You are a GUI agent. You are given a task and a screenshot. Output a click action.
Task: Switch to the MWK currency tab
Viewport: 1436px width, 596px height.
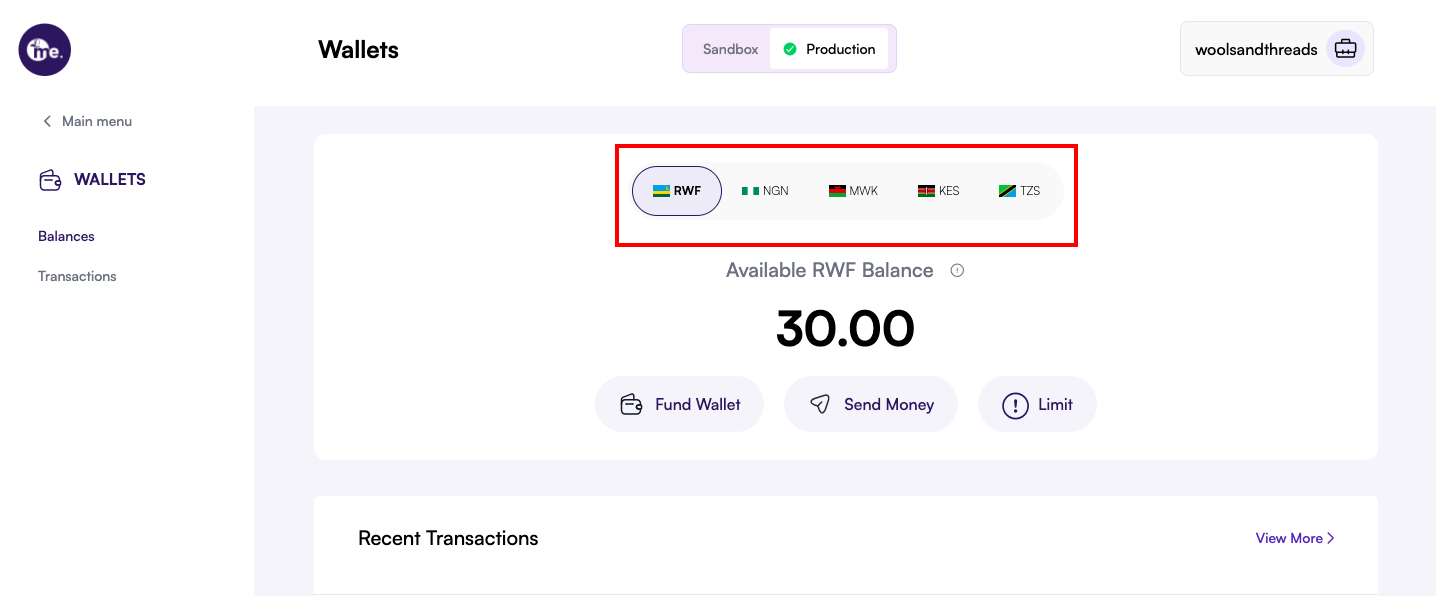[x=852, y=190]
